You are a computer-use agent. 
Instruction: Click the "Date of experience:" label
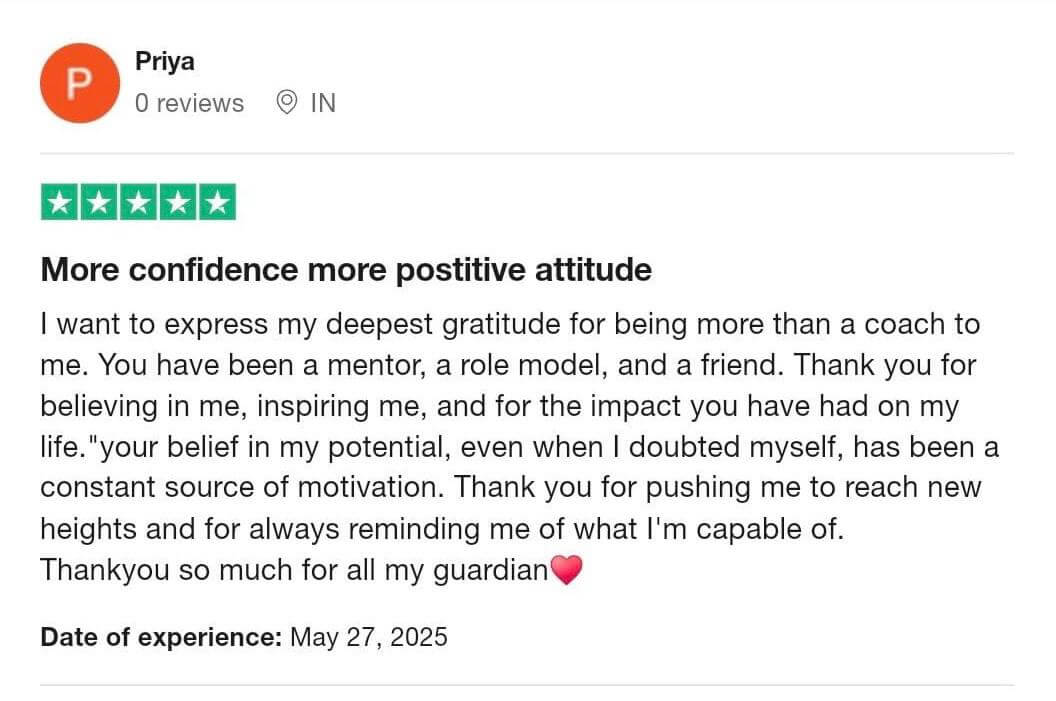point(161,637)
